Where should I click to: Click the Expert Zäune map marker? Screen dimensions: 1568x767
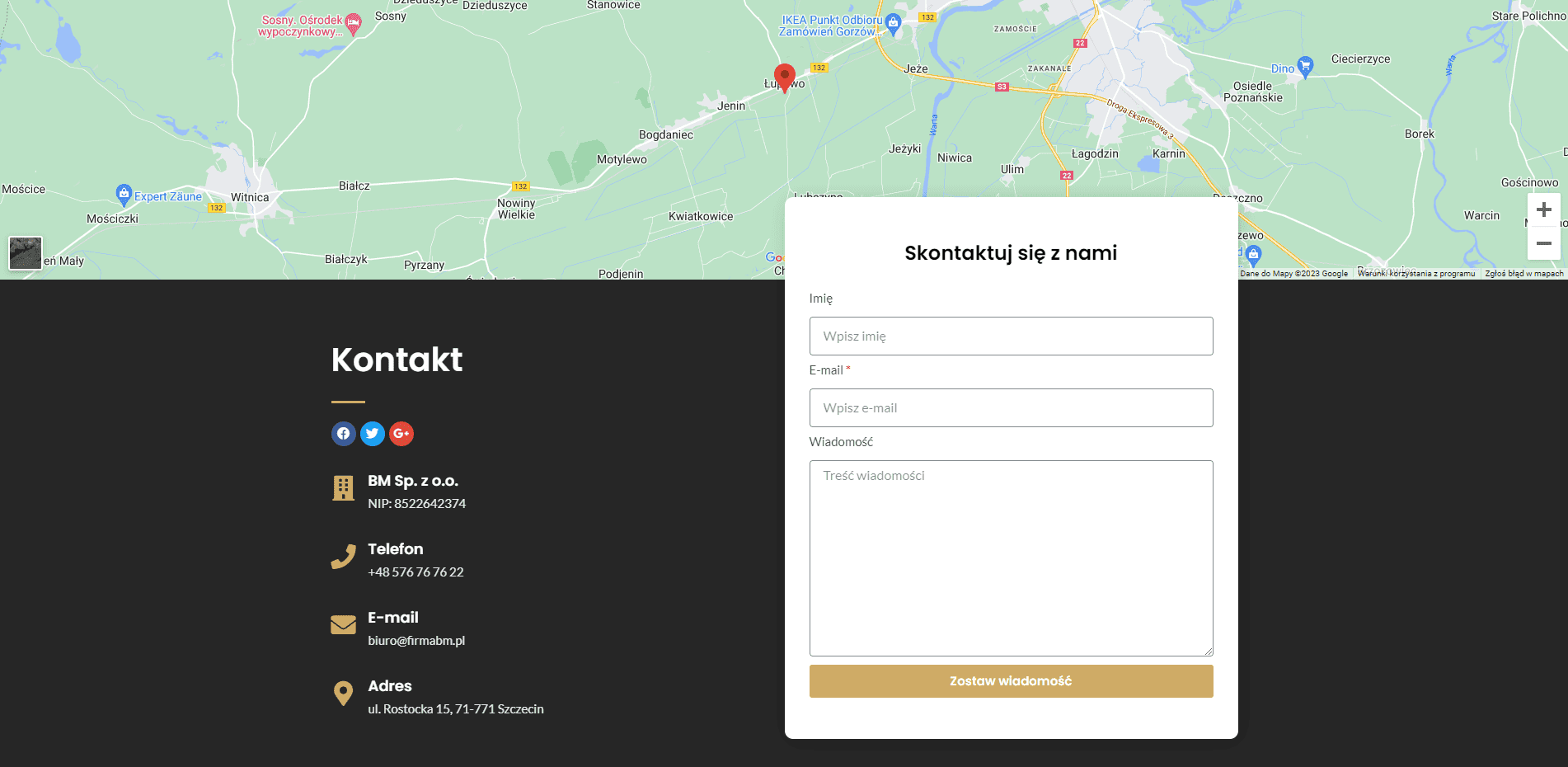124,194
